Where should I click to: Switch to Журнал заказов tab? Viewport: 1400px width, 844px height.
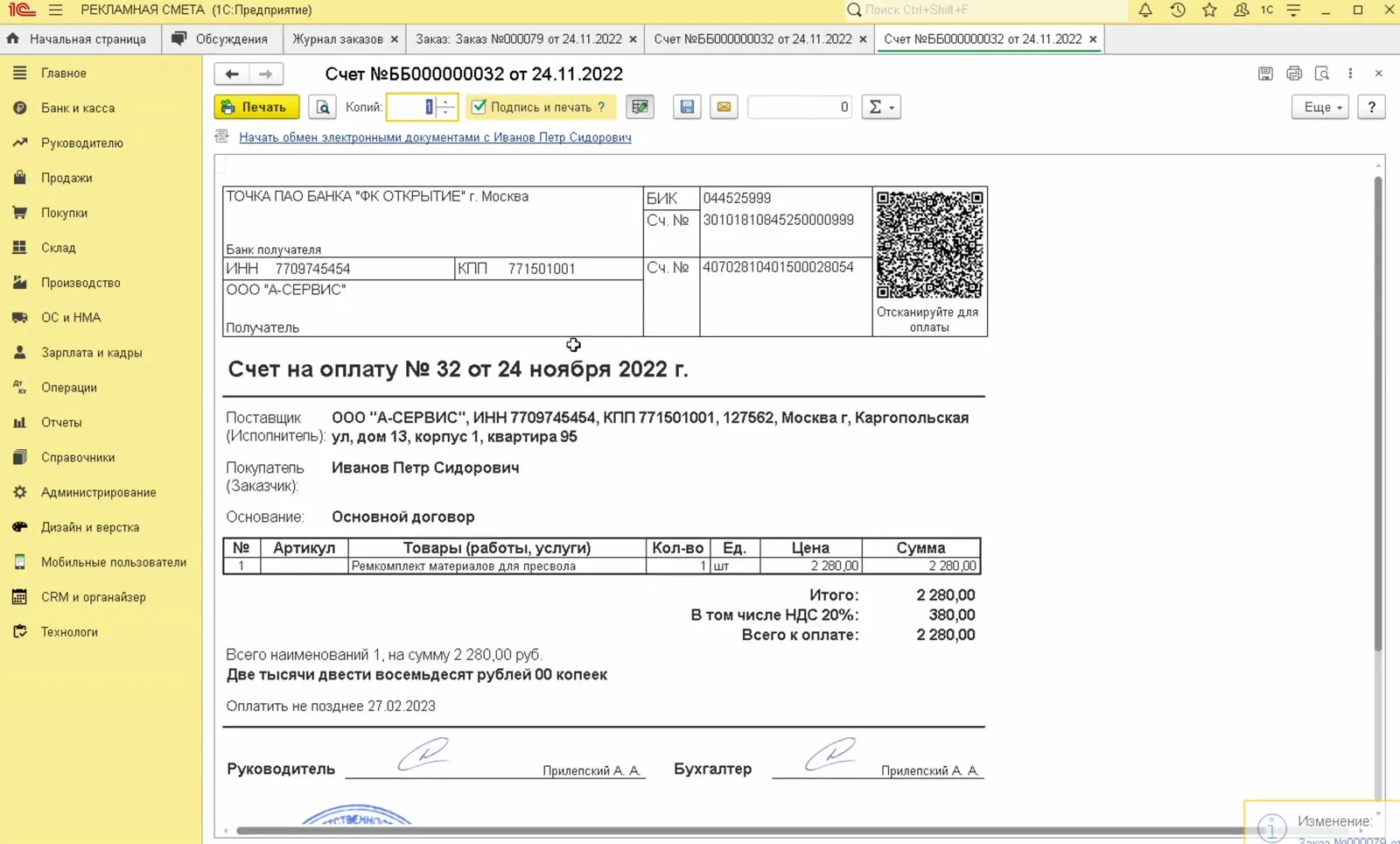click(346, 39)
